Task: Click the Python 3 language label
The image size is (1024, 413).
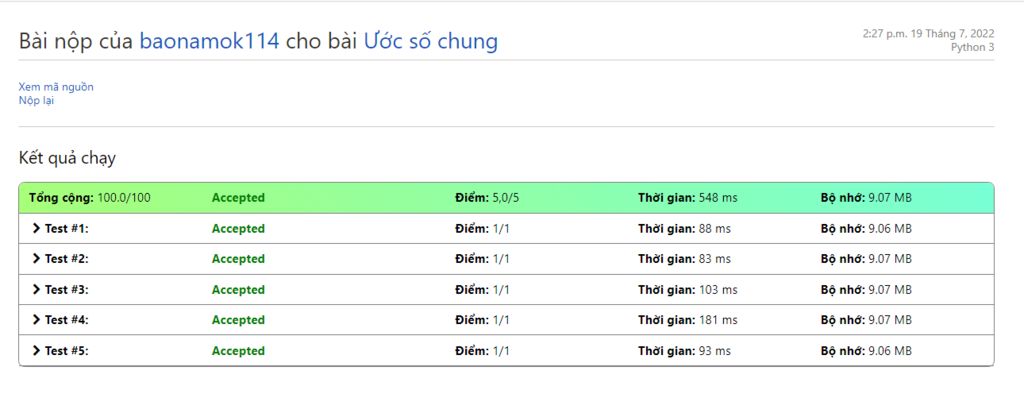Action: pyautogui.click(x=972, y=47)
